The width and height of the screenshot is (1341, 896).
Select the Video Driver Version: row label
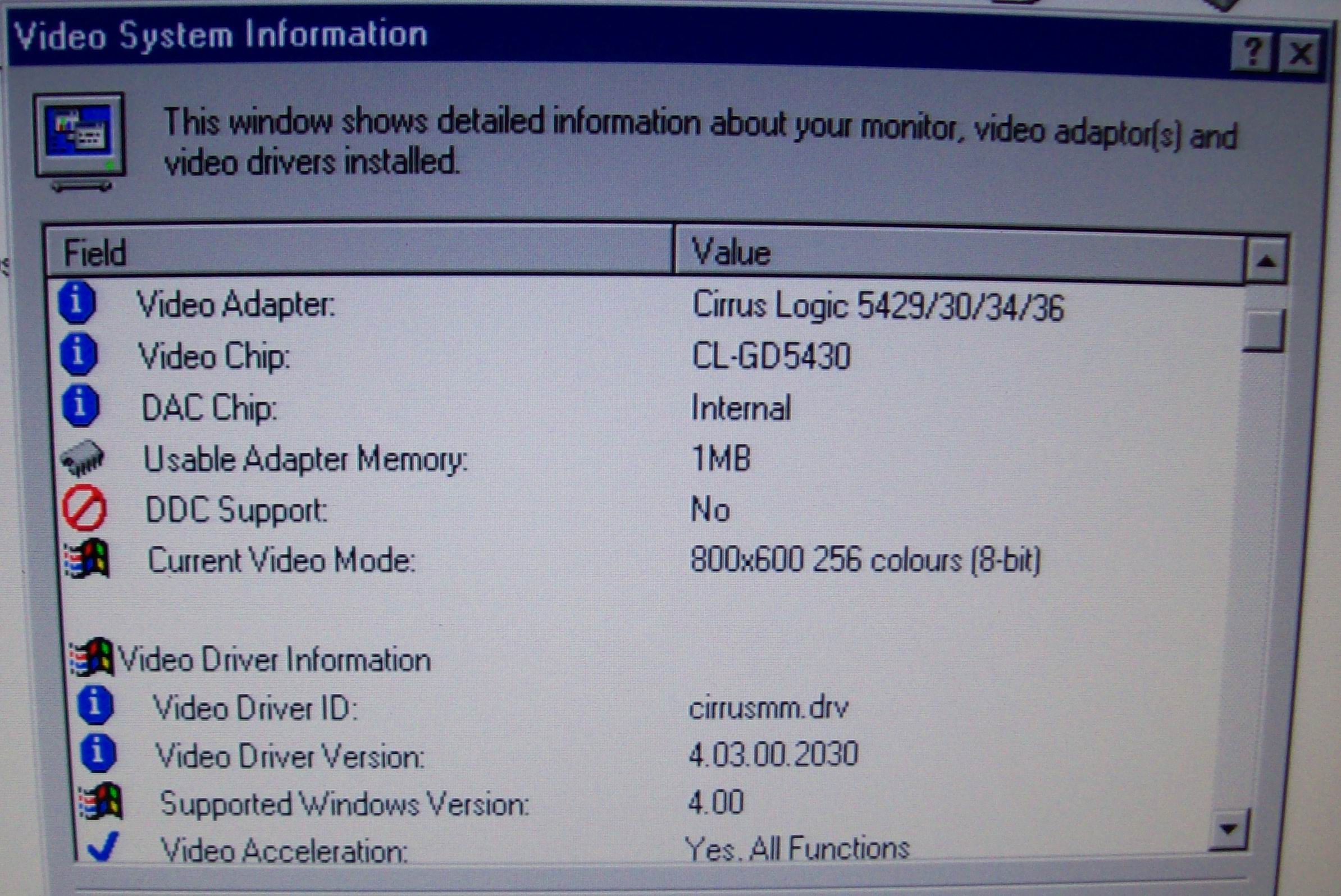pyautogui.click(x=290, y=756)
